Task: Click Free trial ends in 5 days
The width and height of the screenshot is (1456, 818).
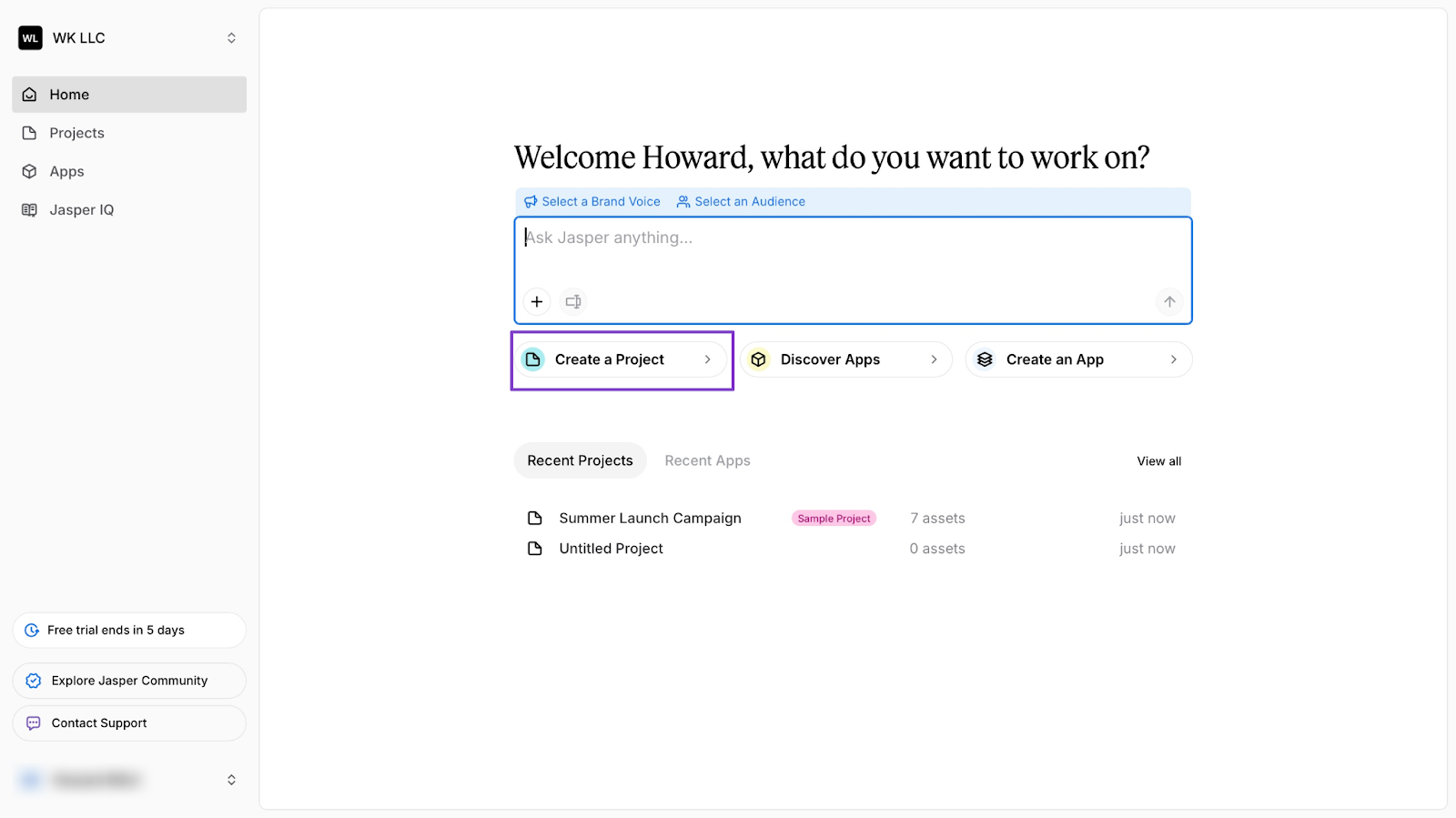Action: coord(129,631)
